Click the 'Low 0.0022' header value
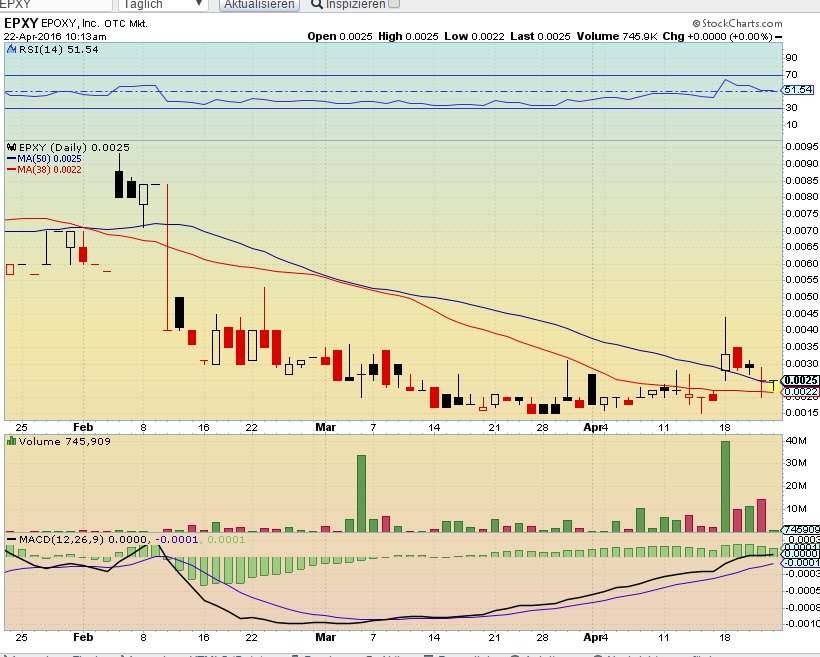 (474, 37)
